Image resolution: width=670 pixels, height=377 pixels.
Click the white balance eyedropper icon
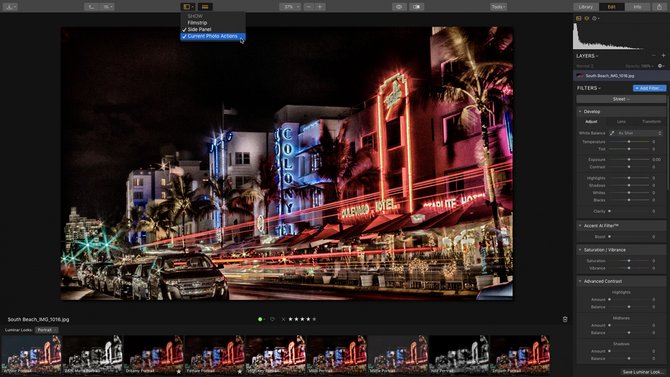pos(612,133)
